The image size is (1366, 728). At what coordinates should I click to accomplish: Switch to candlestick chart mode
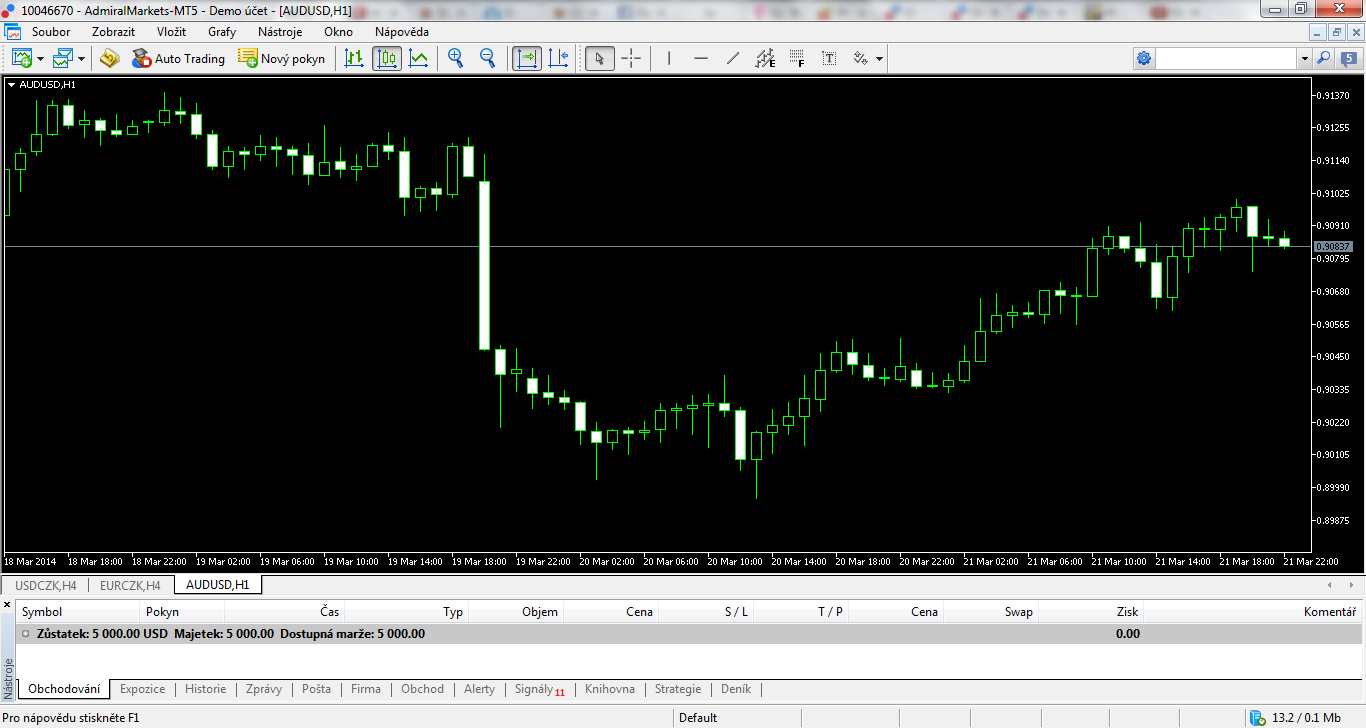click(x=387, y=58)
